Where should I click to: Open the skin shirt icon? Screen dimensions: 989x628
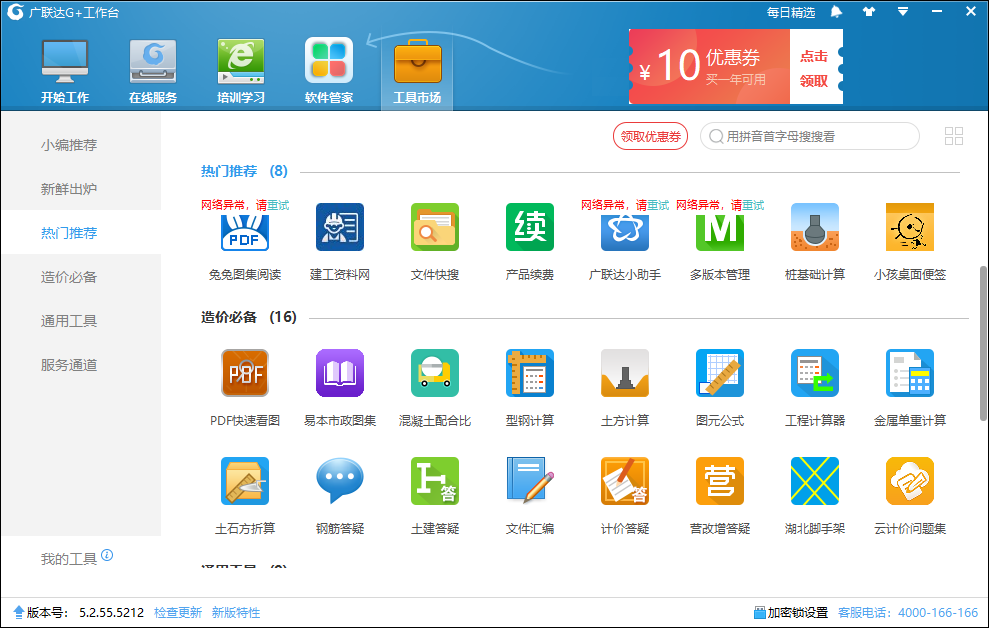[869, 11]
